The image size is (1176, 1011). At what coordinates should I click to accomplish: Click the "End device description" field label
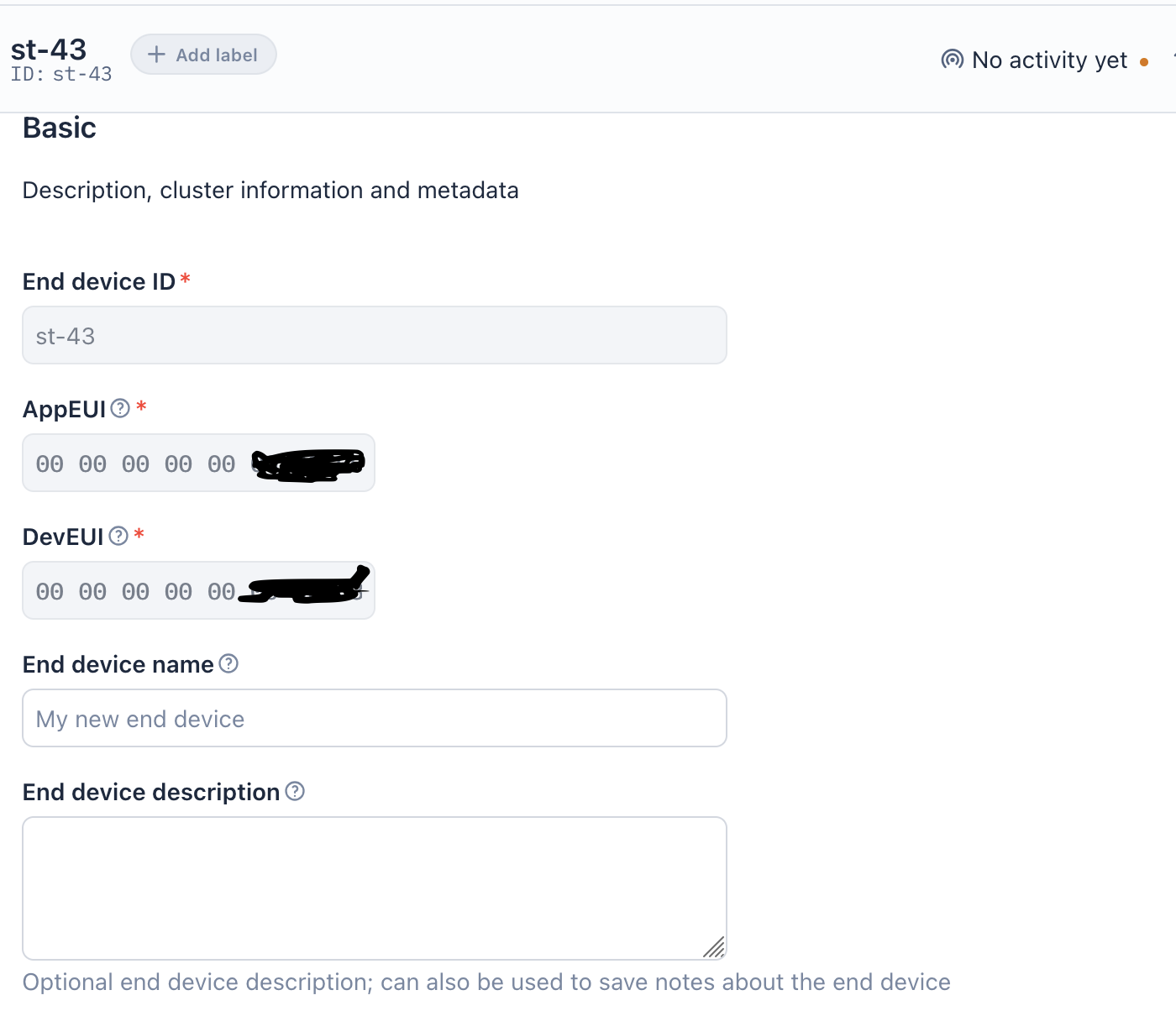151,793
